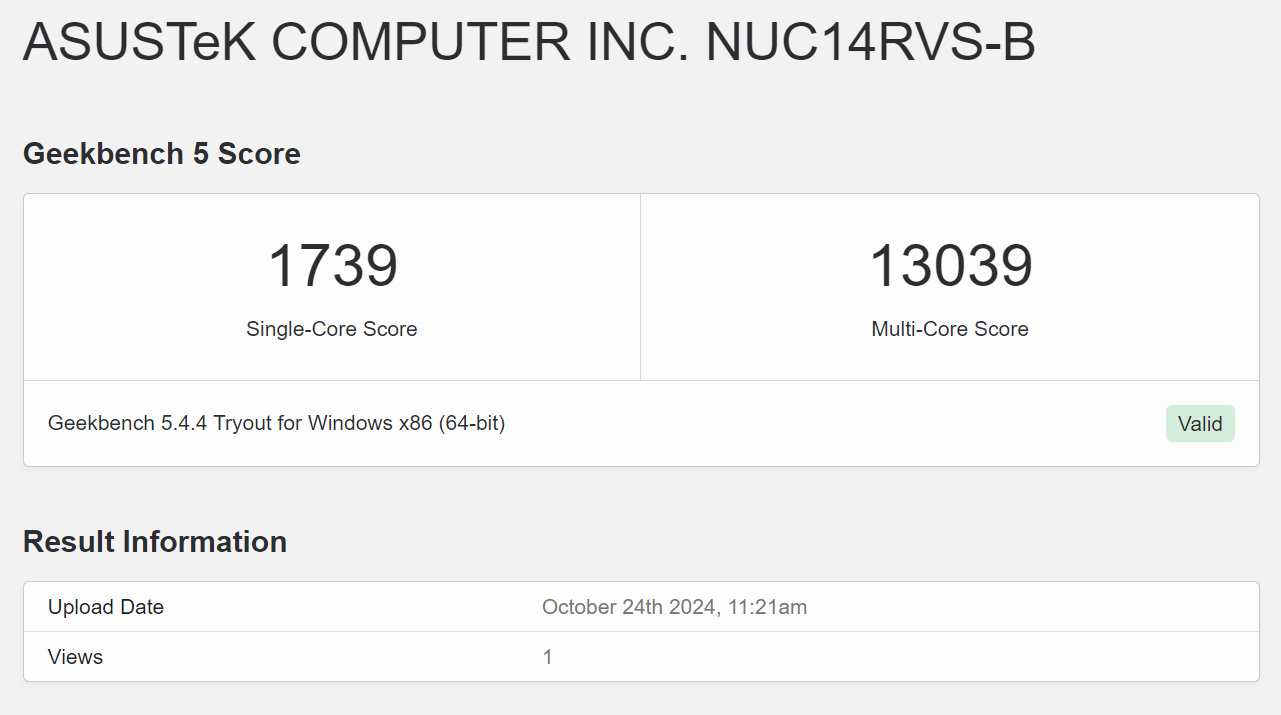
Task: Select the Multi-Core Score label
Action: pyautogui.click(x=950, y=329)
